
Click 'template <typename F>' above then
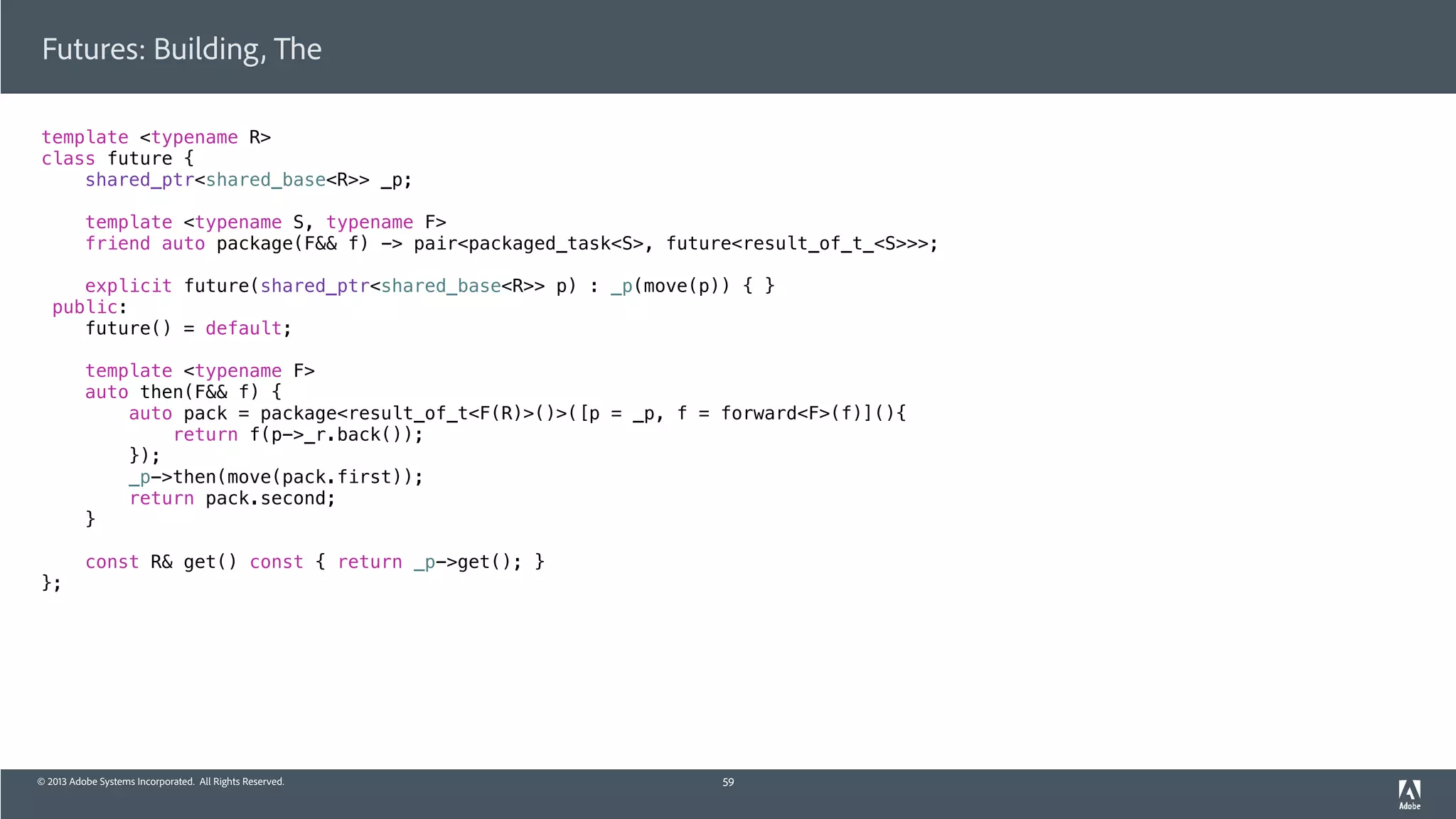click(x=200, y=371)
